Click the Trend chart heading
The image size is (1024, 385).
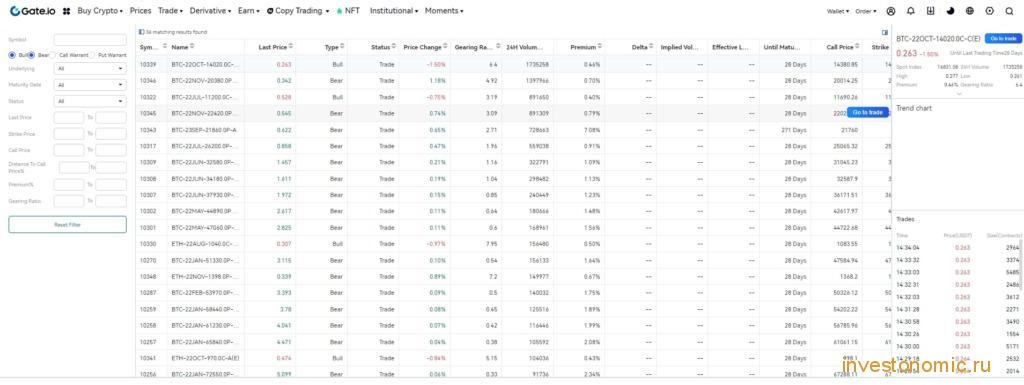[x=914, y=108]
